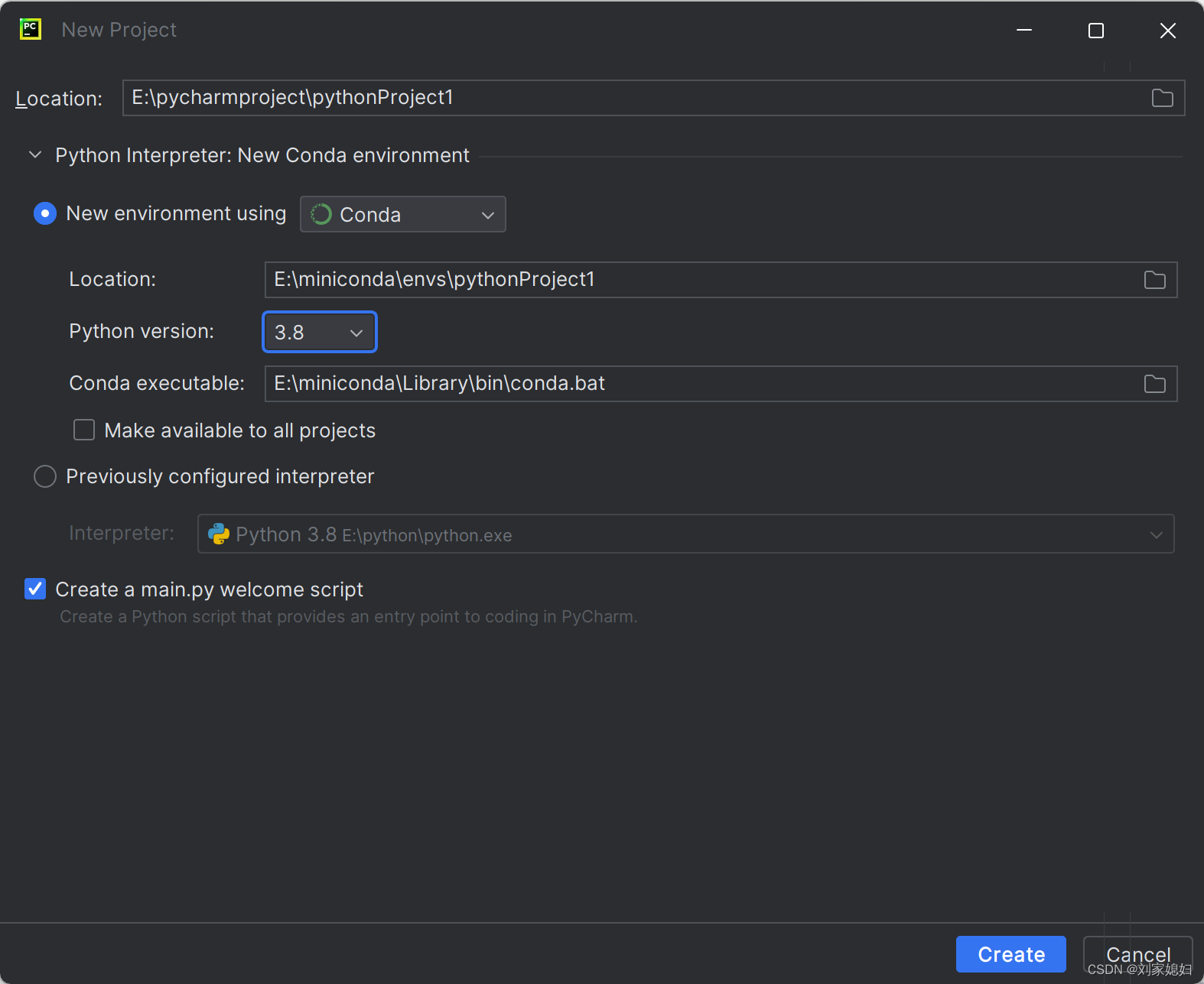The height and width of the screenshot is (984, 1204).
Task: Maximize the New Project window
Action: coord(1095,30)
